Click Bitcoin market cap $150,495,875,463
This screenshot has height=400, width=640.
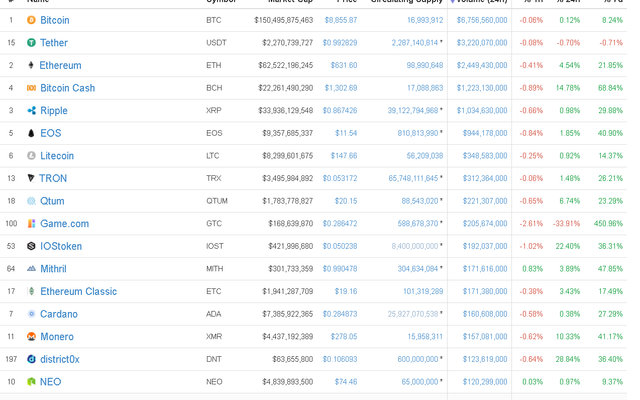284,20
